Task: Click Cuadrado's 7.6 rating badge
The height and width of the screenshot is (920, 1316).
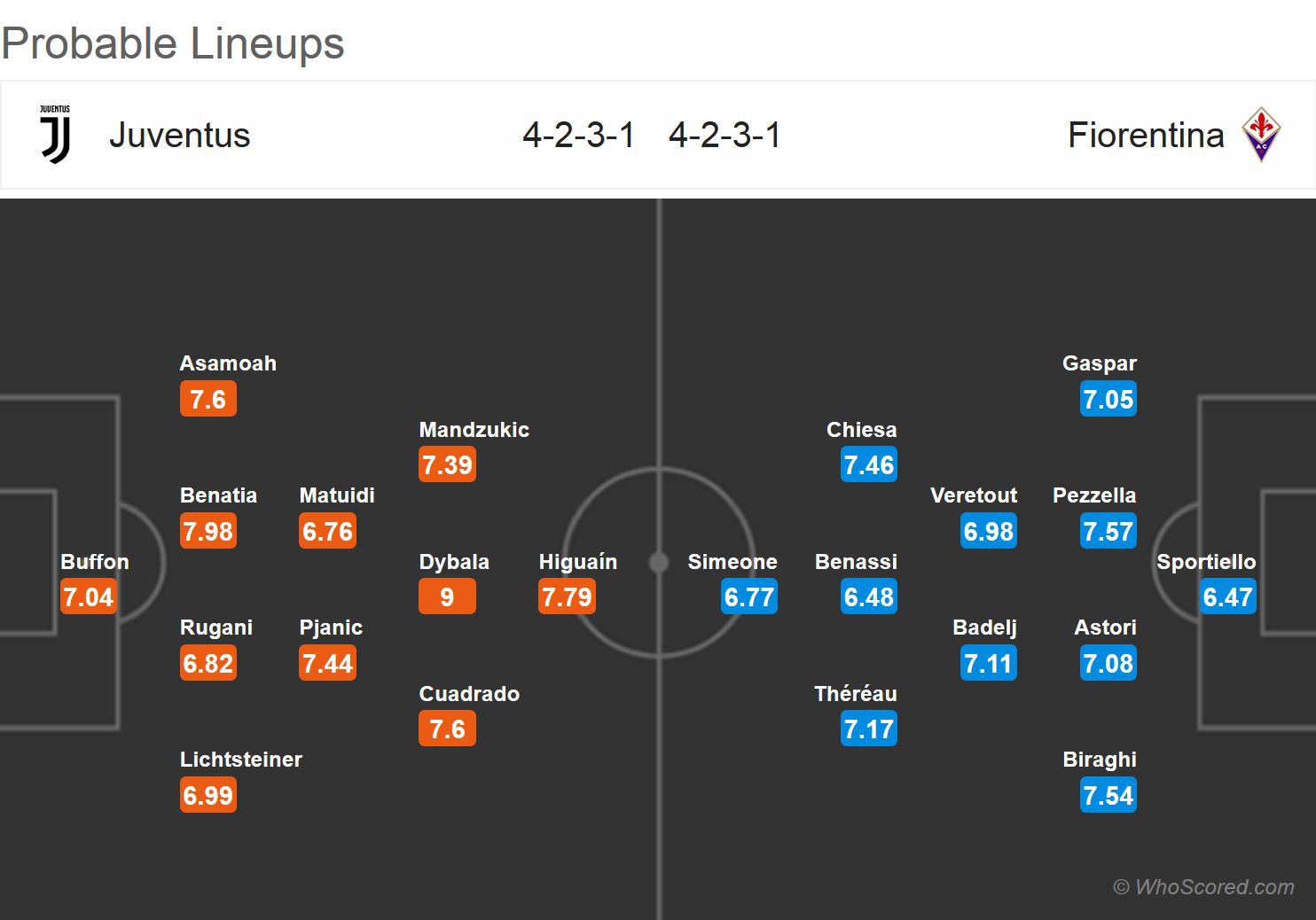Action: pos(447,729)
